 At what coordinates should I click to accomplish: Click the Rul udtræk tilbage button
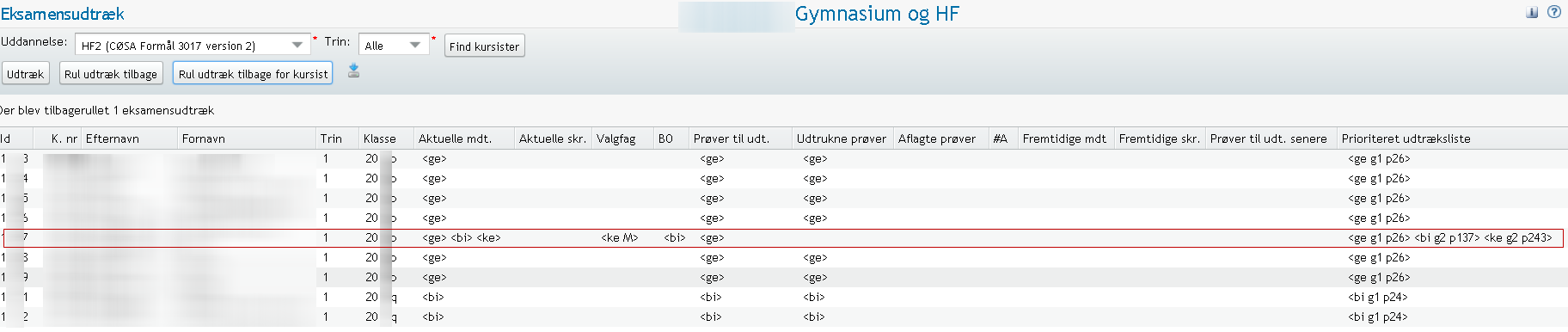pos(111,74)
